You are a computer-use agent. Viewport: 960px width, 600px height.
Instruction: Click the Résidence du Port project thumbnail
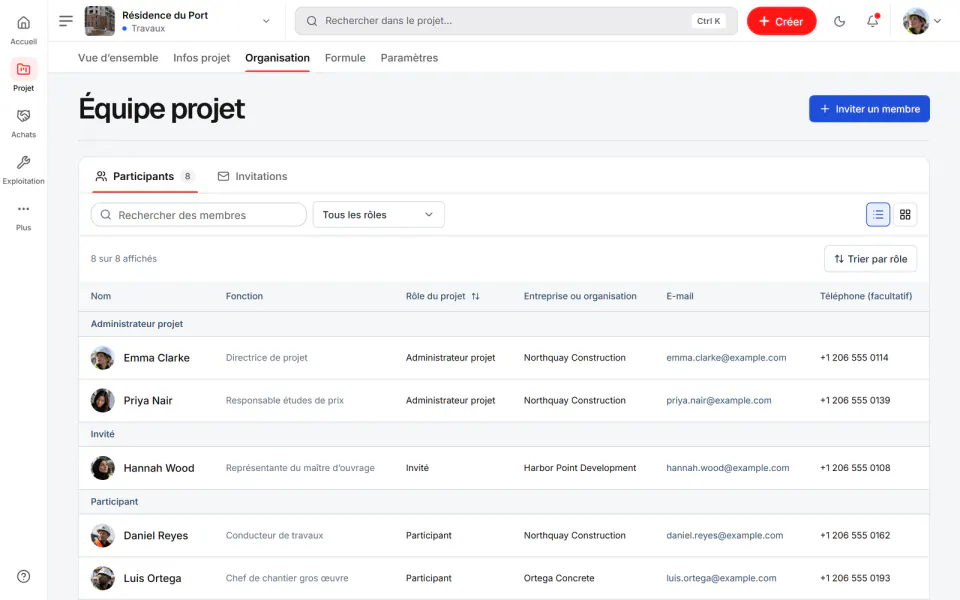click(99, 21)
